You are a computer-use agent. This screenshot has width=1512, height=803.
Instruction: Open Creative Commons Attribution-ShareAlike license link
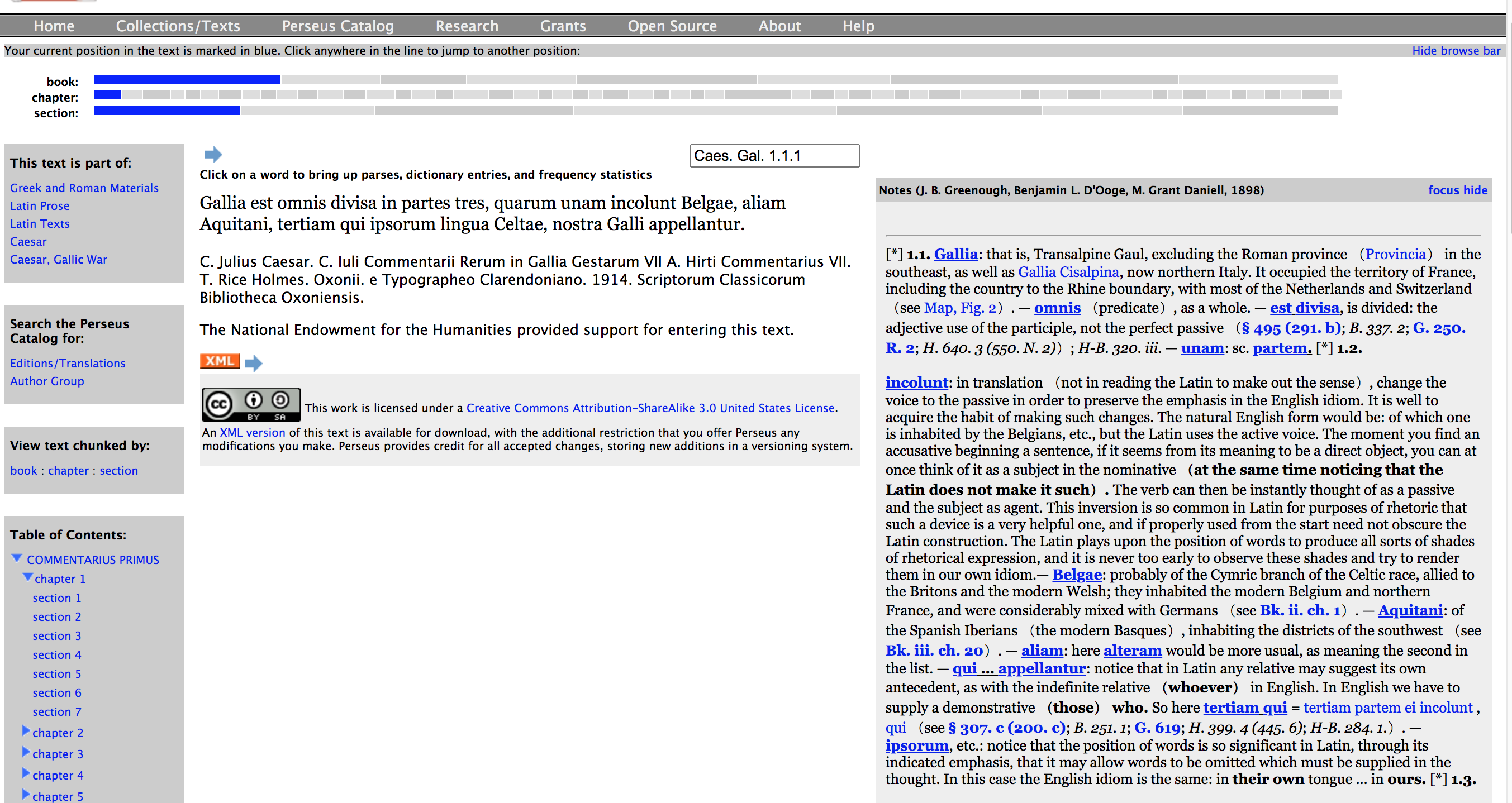pyautogui.click(x=650, y=408)
